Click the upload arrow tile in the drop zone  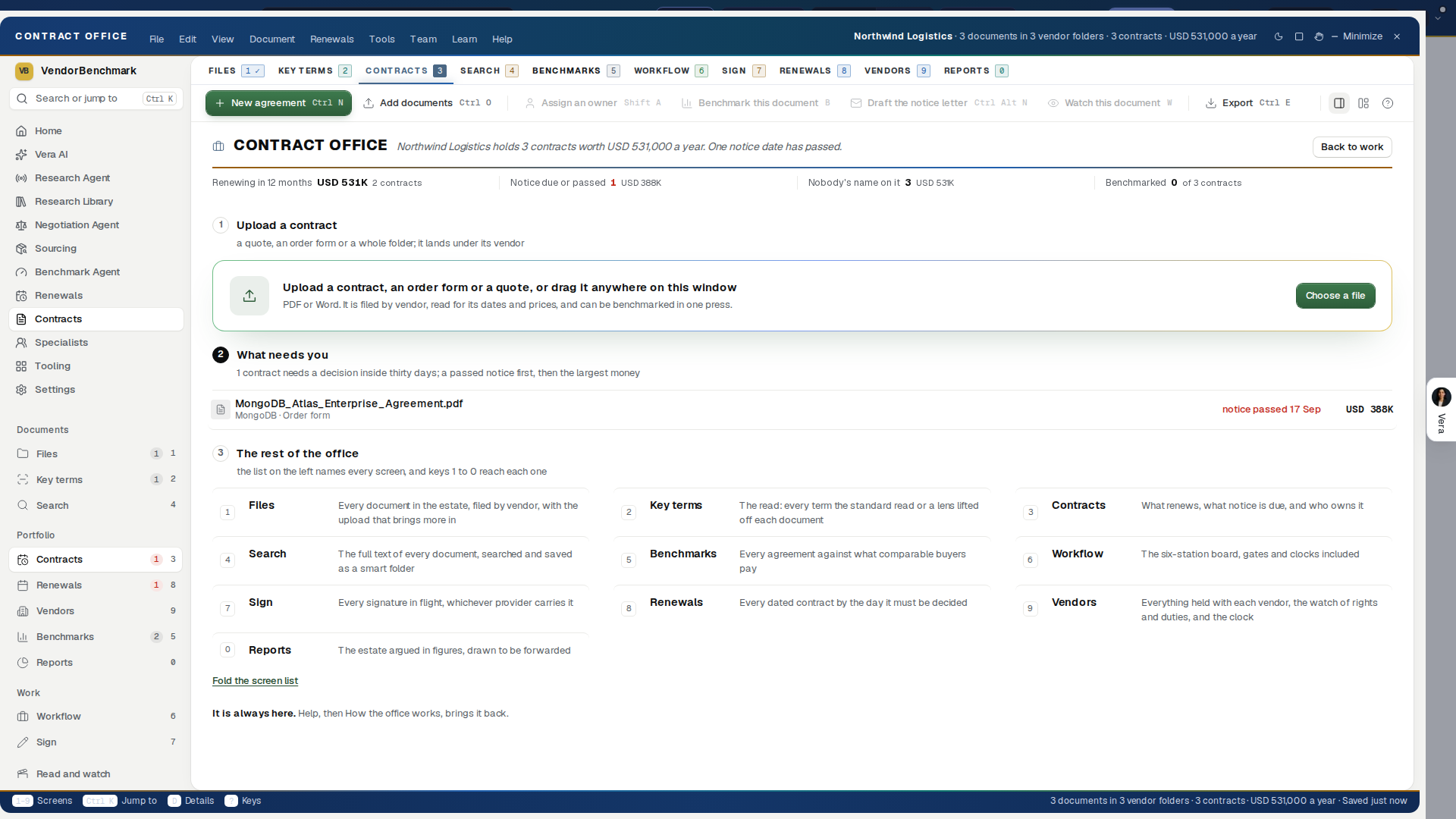click(249, 296)
